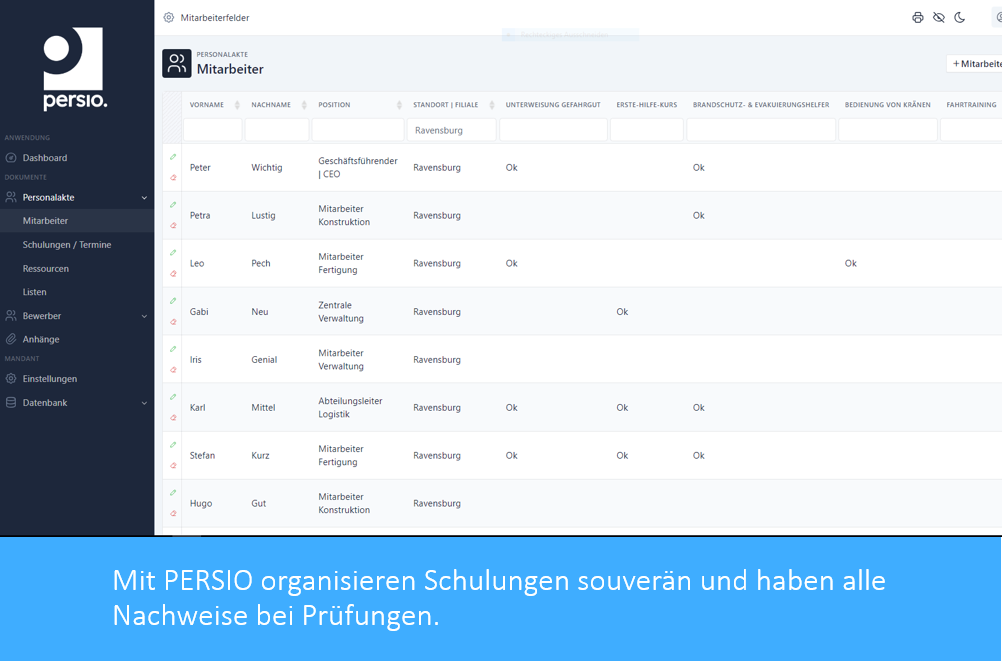This screenshot has width=1002, height=662.
Task: Click the Nachname filter input field
Action: [277, 130]
